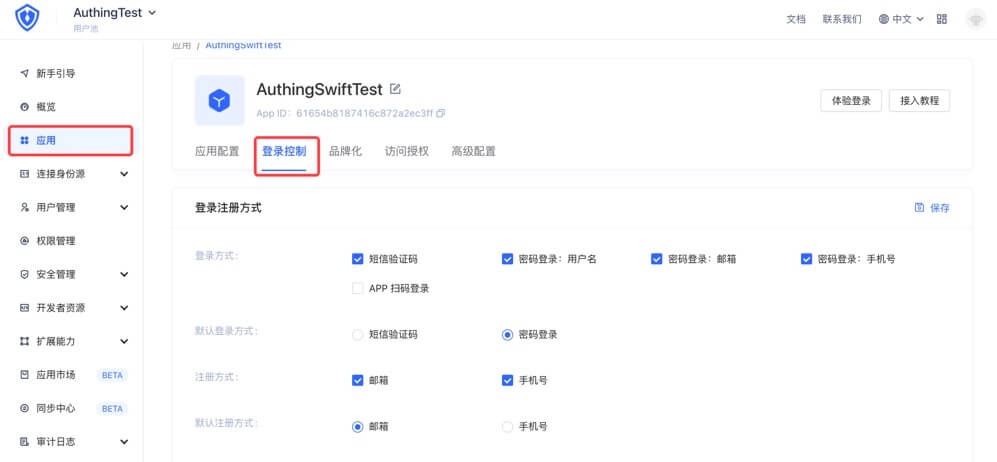This screenshot has width=997, height=462.
Task: Click the edit icon beside AuthingSwiftTest
Action: point(395,89)
